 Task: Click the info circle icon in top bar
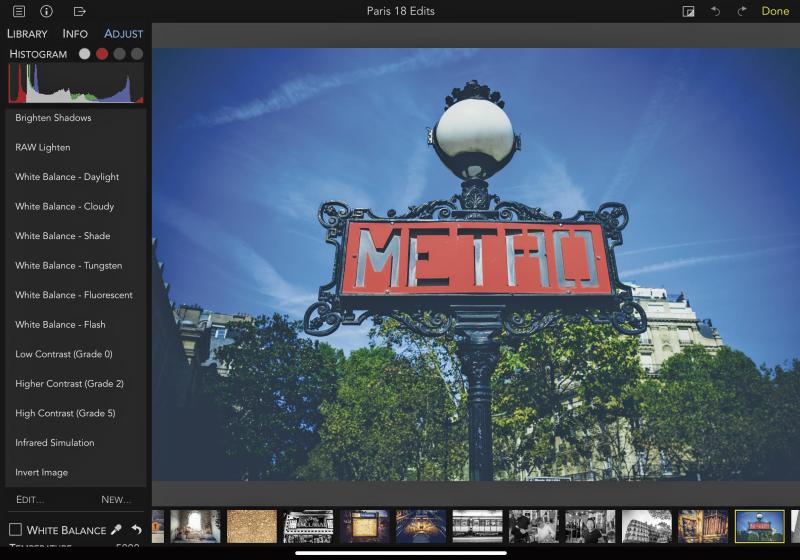(46, 11)
